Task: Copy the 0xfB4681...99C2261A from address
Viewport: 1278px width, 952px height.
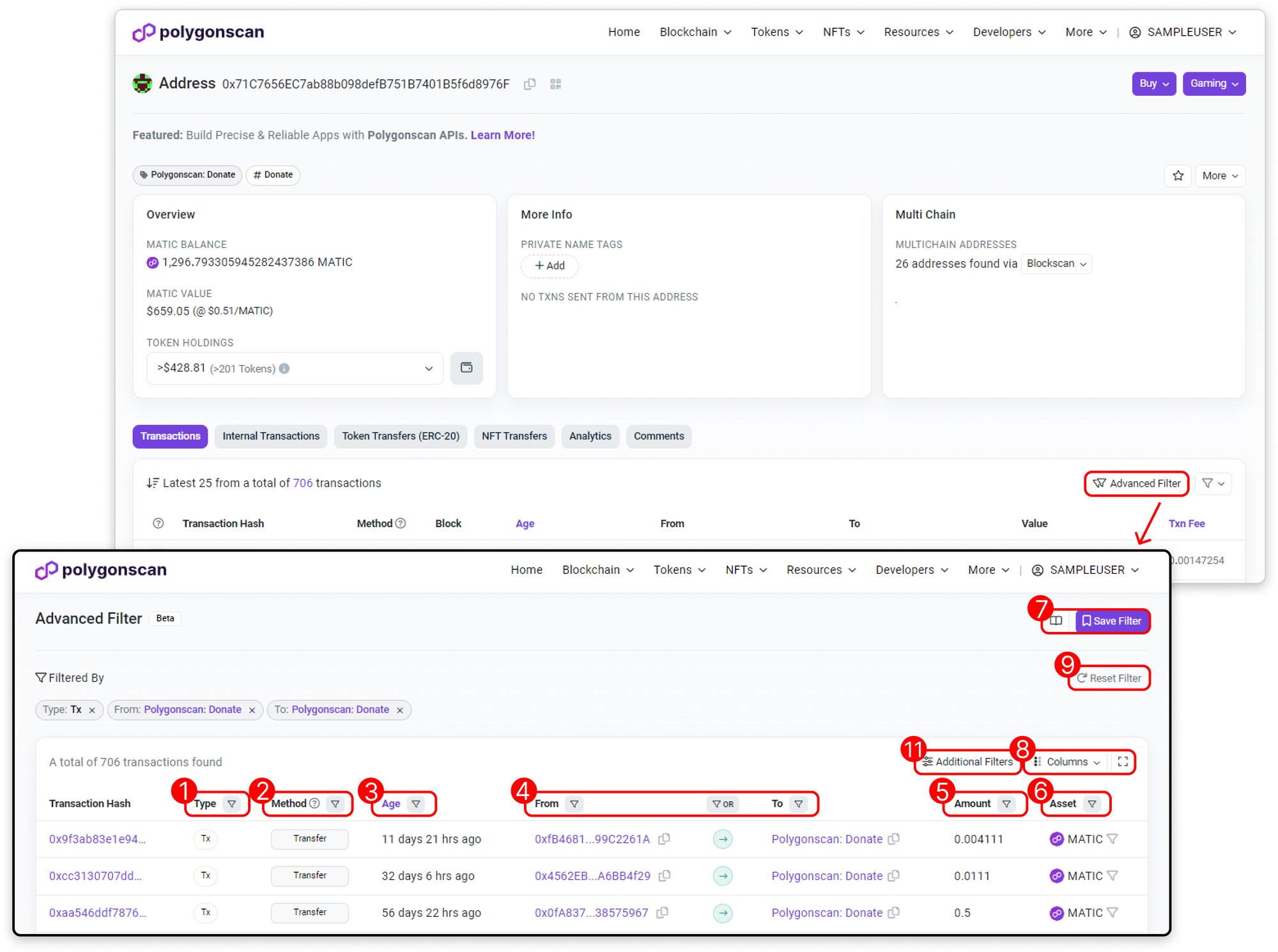Action: tap(665, 839)
